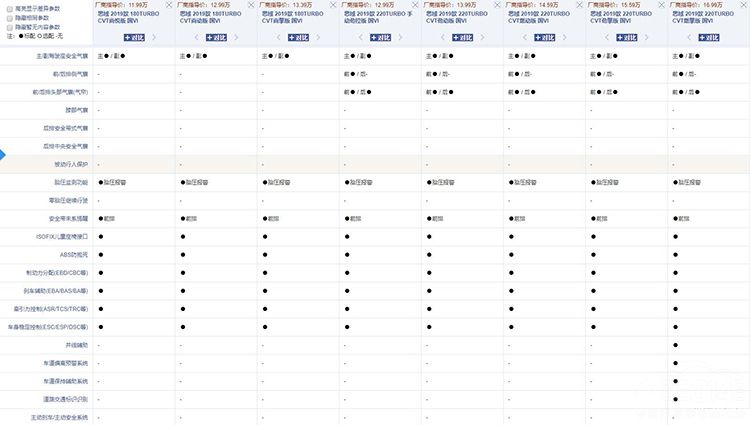Toggle 隐藏暂无内容参数 checkbox

(9, 26)
